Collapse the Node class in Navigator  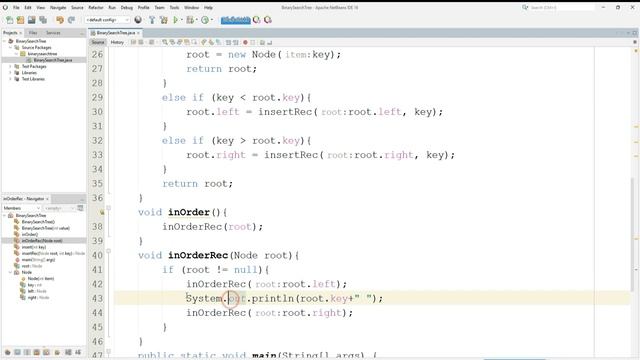point(11,272)
